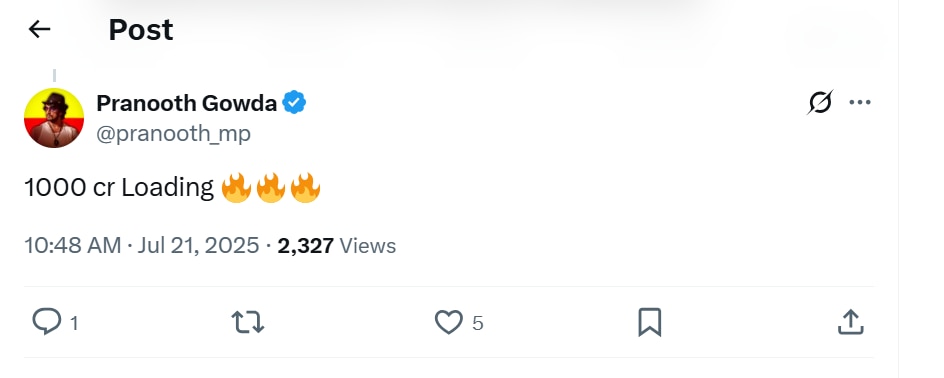Click the like count number 5
Image resolution: width=944 pixels, height=378 pixels.
477,324
